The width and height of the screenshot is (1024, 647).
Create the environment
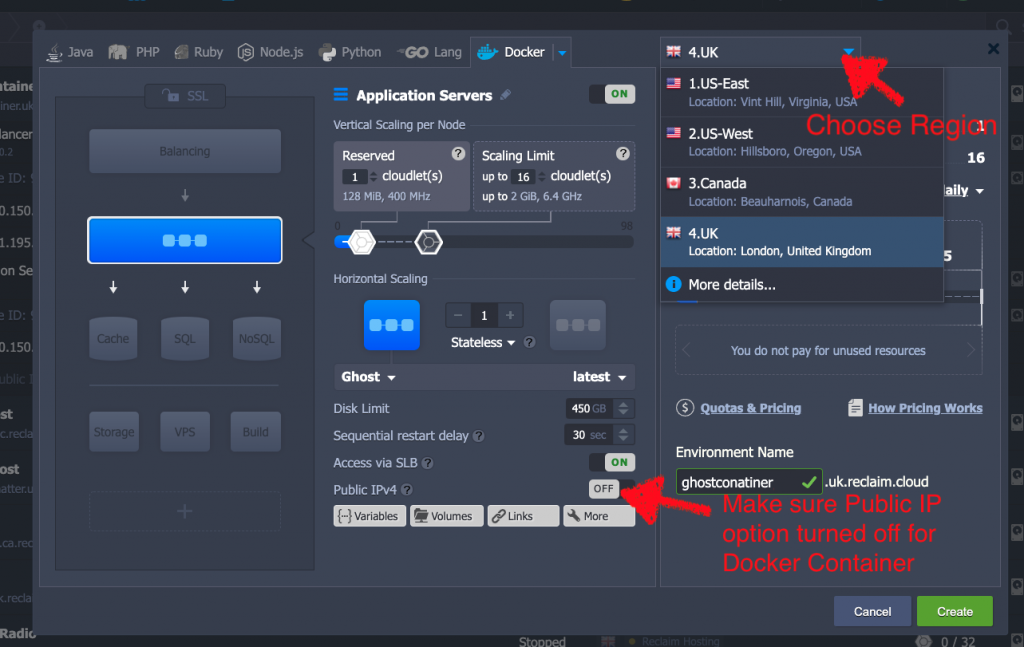pyautogui.click(x=955, y=611)
